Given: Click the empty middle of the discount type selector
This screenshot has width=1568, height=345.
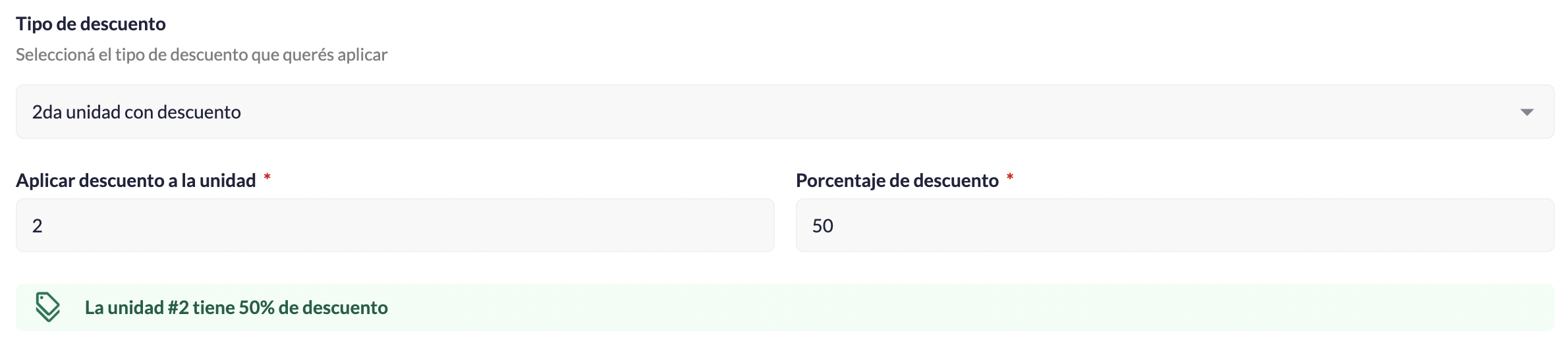Looking at the screenshot, I should [x=856, y=112].
